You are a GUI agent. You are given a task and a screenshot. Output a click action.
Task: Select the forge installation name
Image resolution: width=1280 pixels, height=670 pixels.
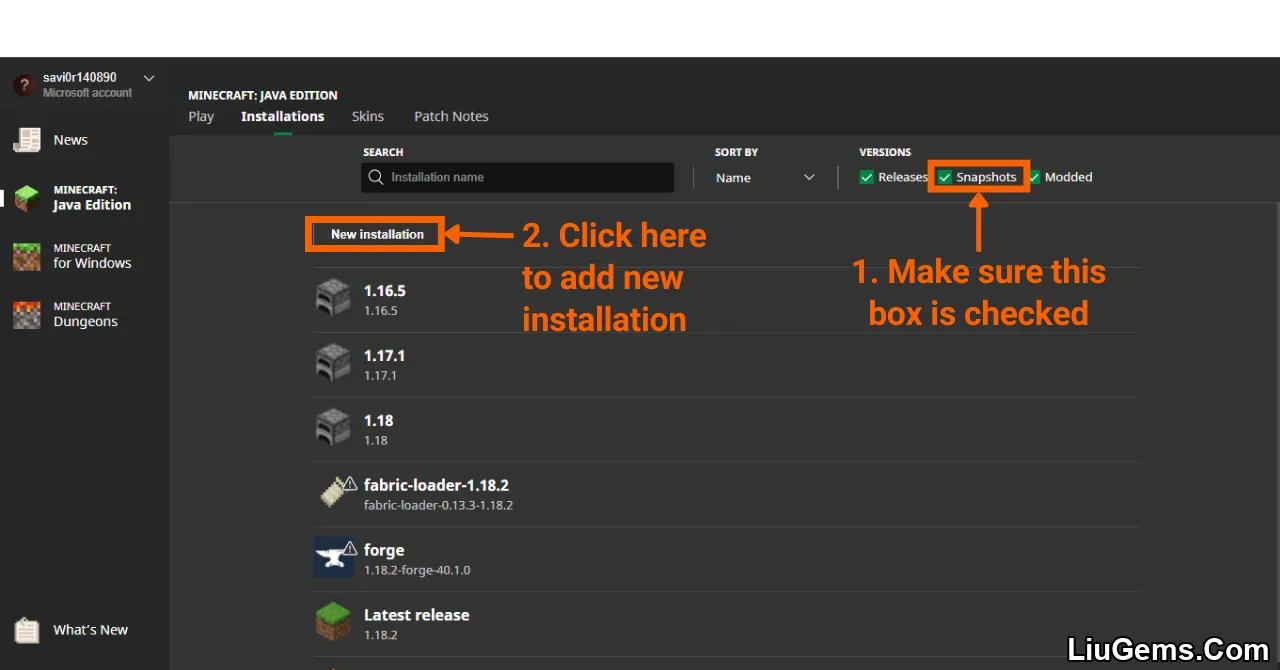[x=384, y=550]
